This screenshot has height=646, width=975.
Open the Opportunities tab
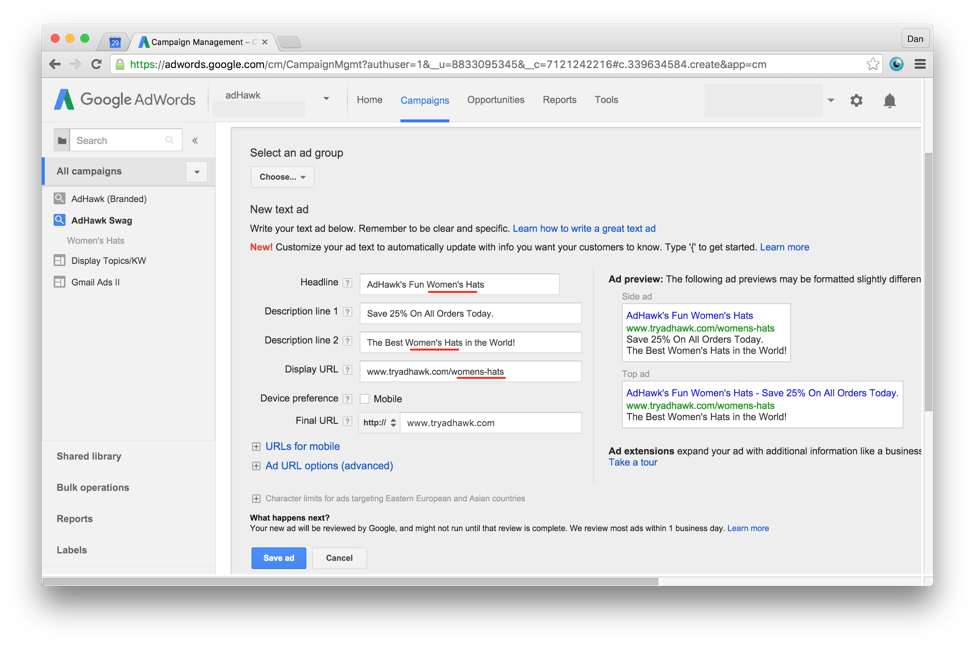tap(496, 99)
